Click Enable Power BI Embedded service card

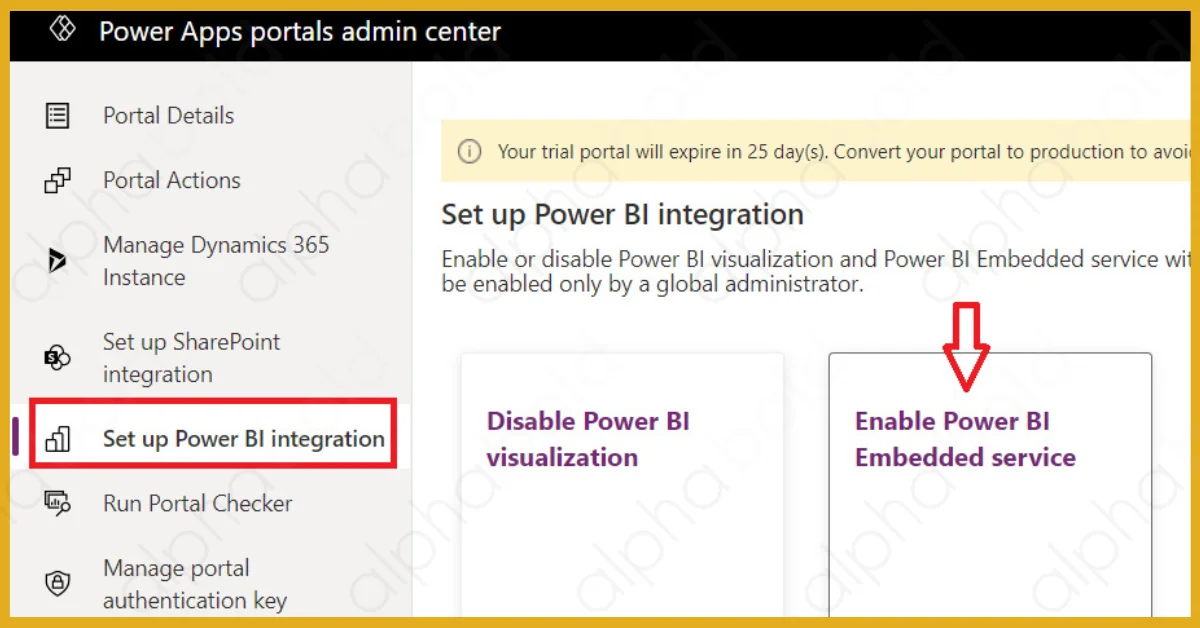pos(990,485)
